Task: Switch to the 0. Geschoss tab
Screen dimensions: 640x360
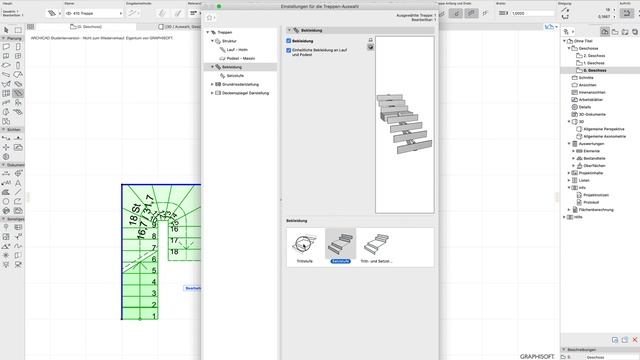Action: click(x=86, y=27)
